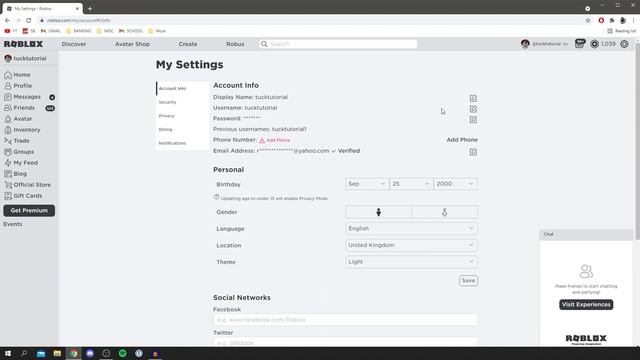Open the settings gear icon in Roblox header

624,44
